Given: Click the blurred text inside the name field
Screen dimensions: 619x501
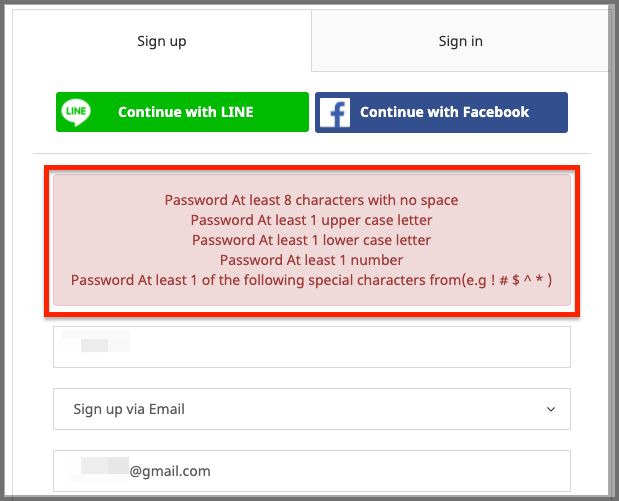Looking at the screenshot, I should tap(96, 342).
